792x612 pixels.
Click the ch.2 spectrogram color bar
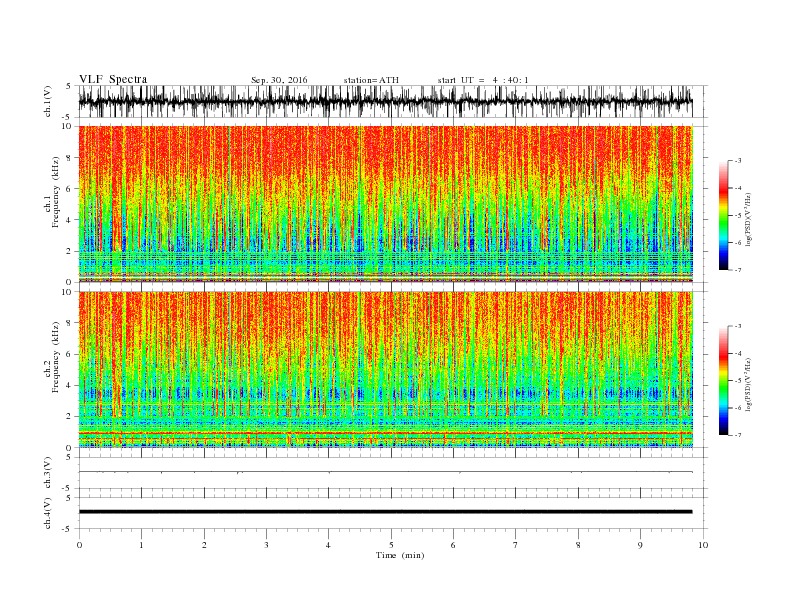[723, 380]
